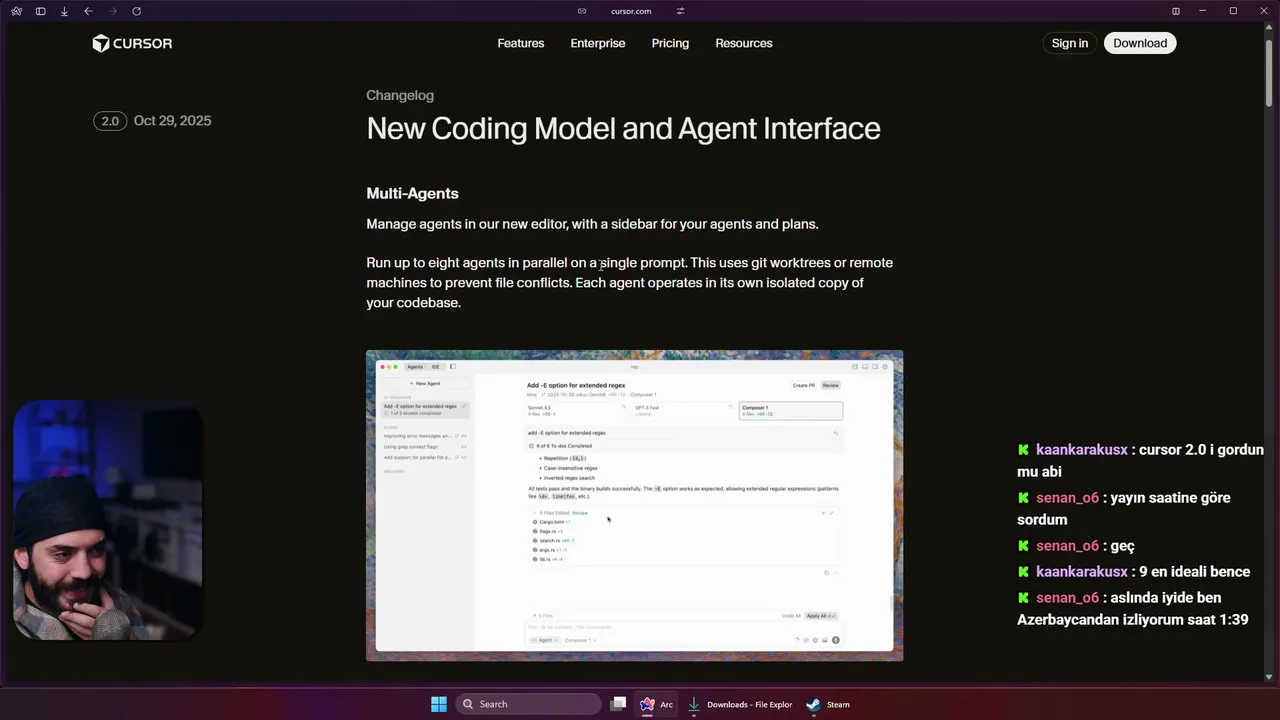
Task: Click the 2.0 version badge
Action: click(110, 121)
